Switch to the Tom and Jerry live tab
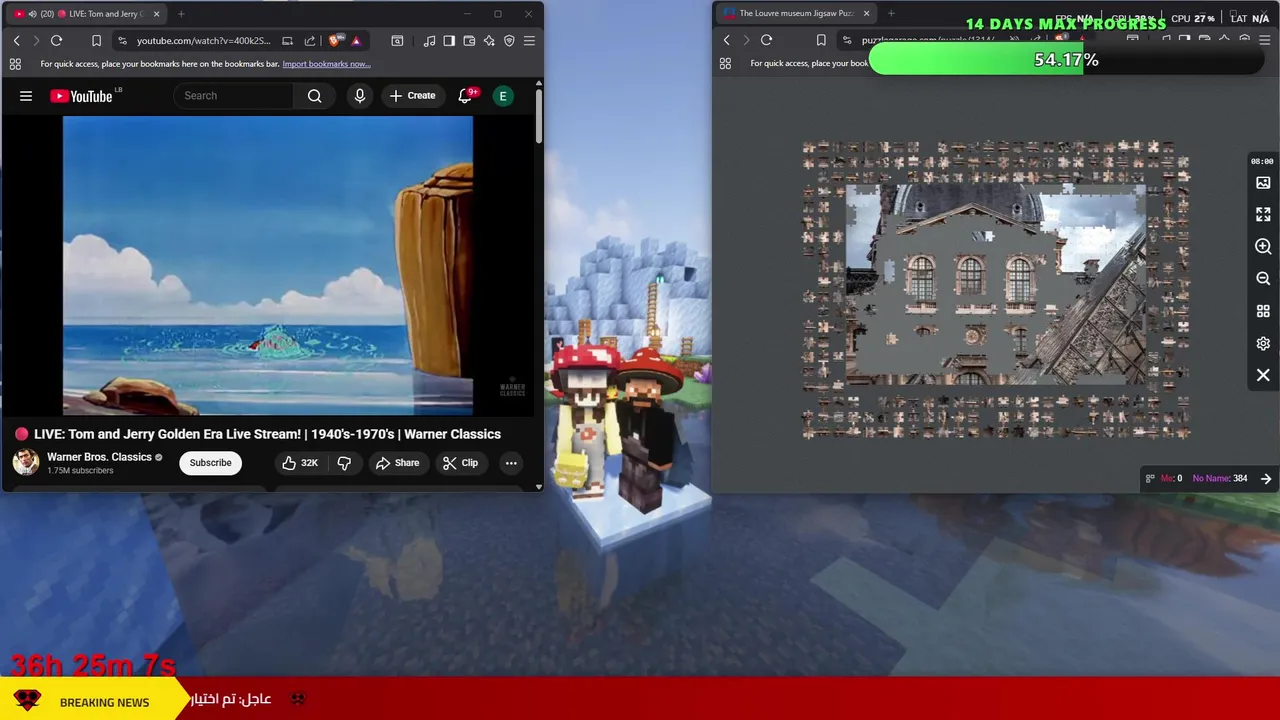The height and width of the screenshot is (720, 1280). pyautogui.click(x=88, y=14)
